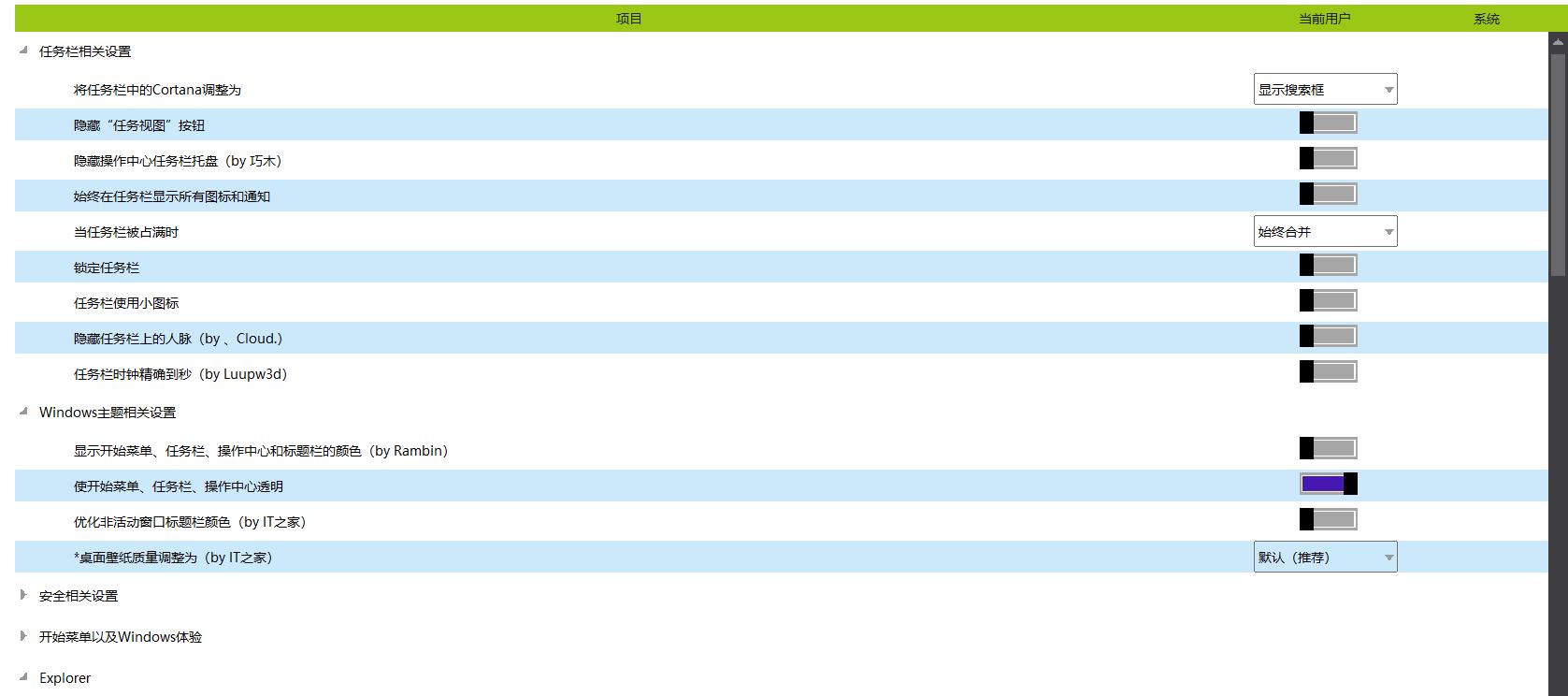Collapse the 任务栏相关设置 section

click(x=23, y=51)
